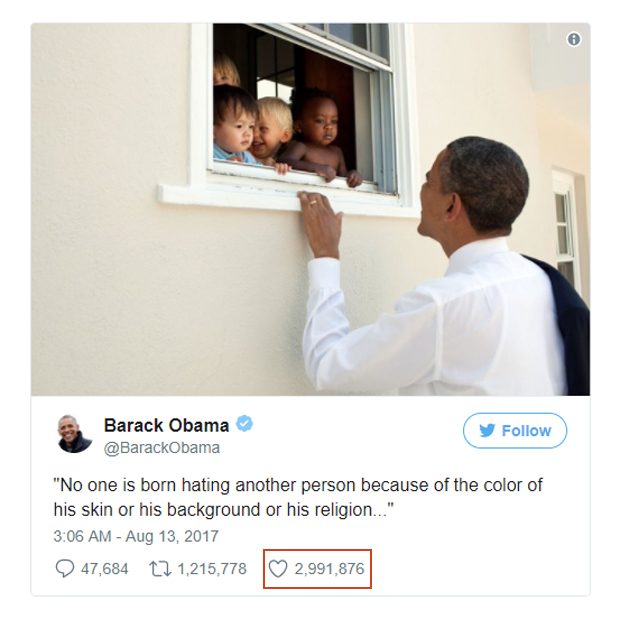Click the first line of quote beginning "No one is born"
620x619 pixels.
click(x=298, y=485)
